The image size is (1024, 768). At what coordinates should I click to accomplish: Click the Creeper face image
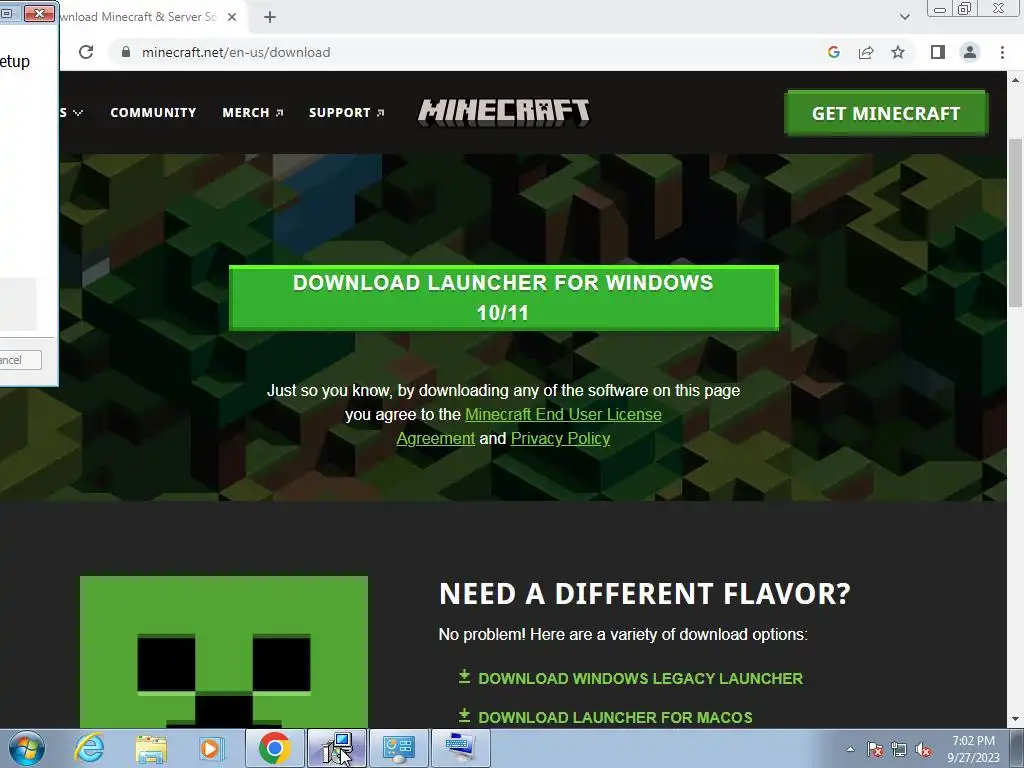[224, 652]
